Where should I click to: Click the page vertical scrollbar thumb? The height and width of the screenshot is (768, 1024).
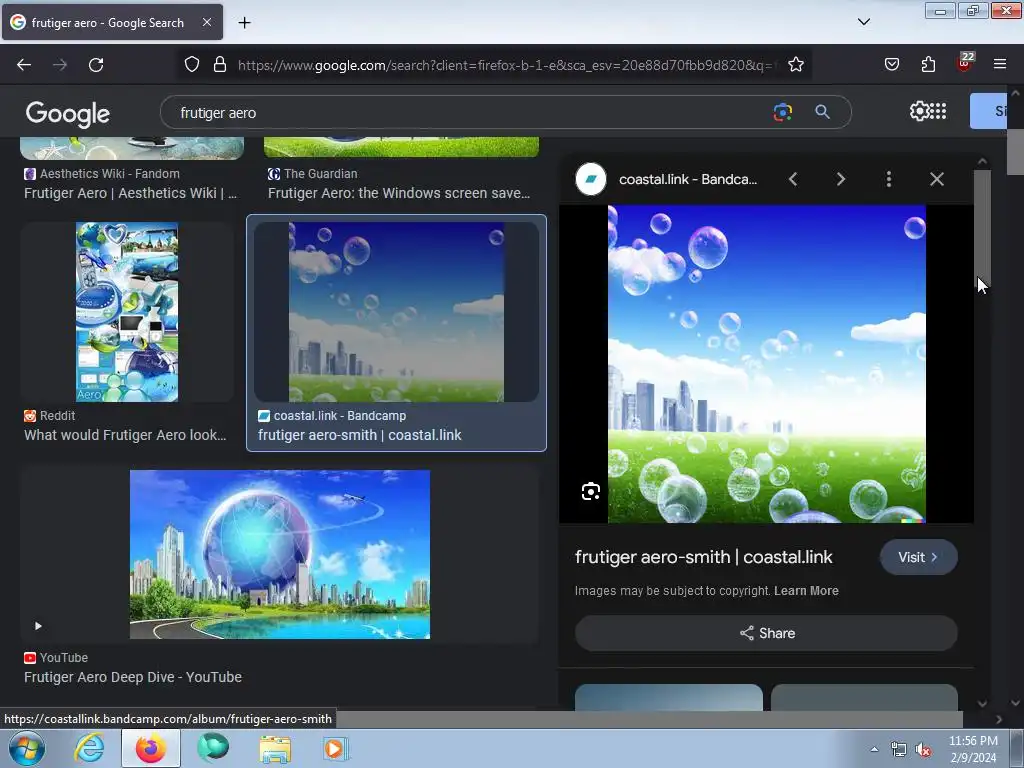tap(1015, 152)
